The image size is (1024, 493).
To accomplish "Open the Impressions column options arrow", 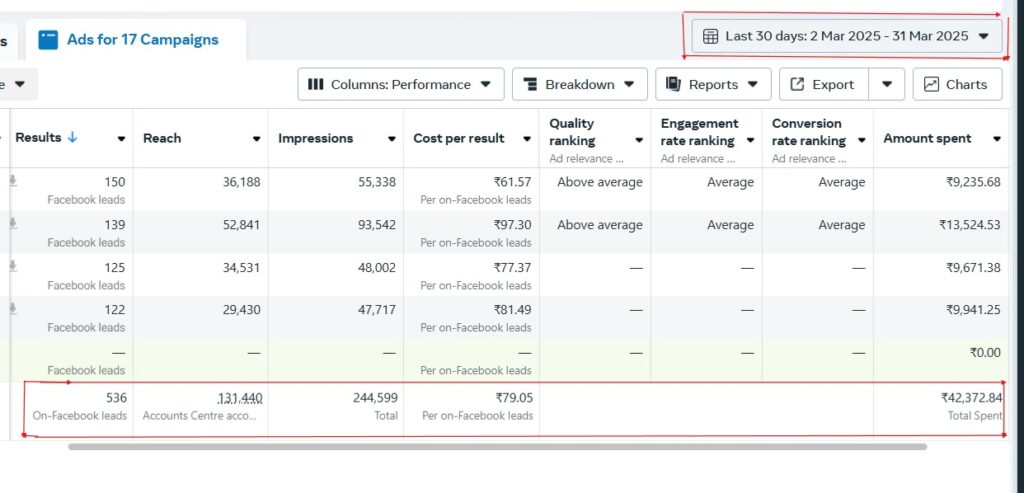I will 392,139.
